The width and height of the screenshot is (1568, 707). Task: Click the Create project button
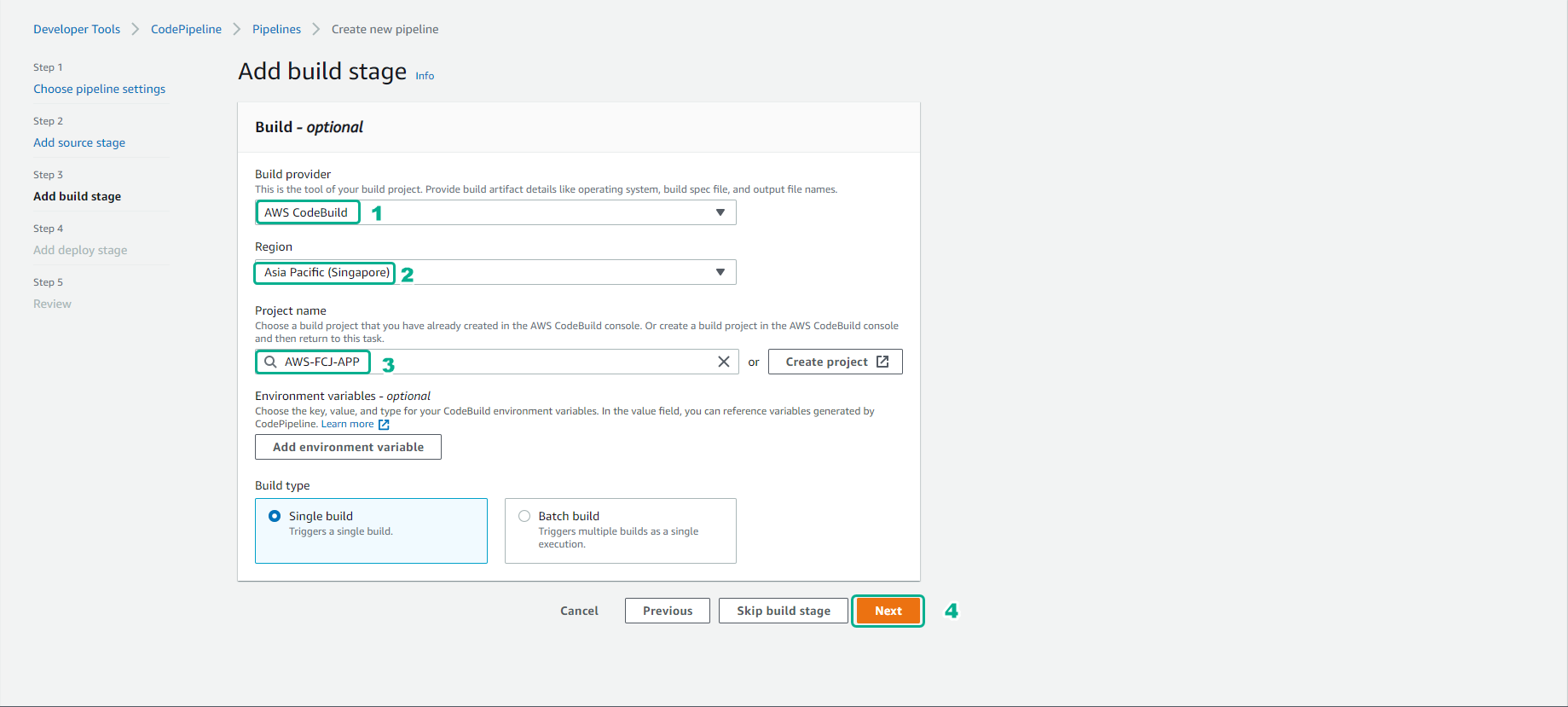(836, 362)
